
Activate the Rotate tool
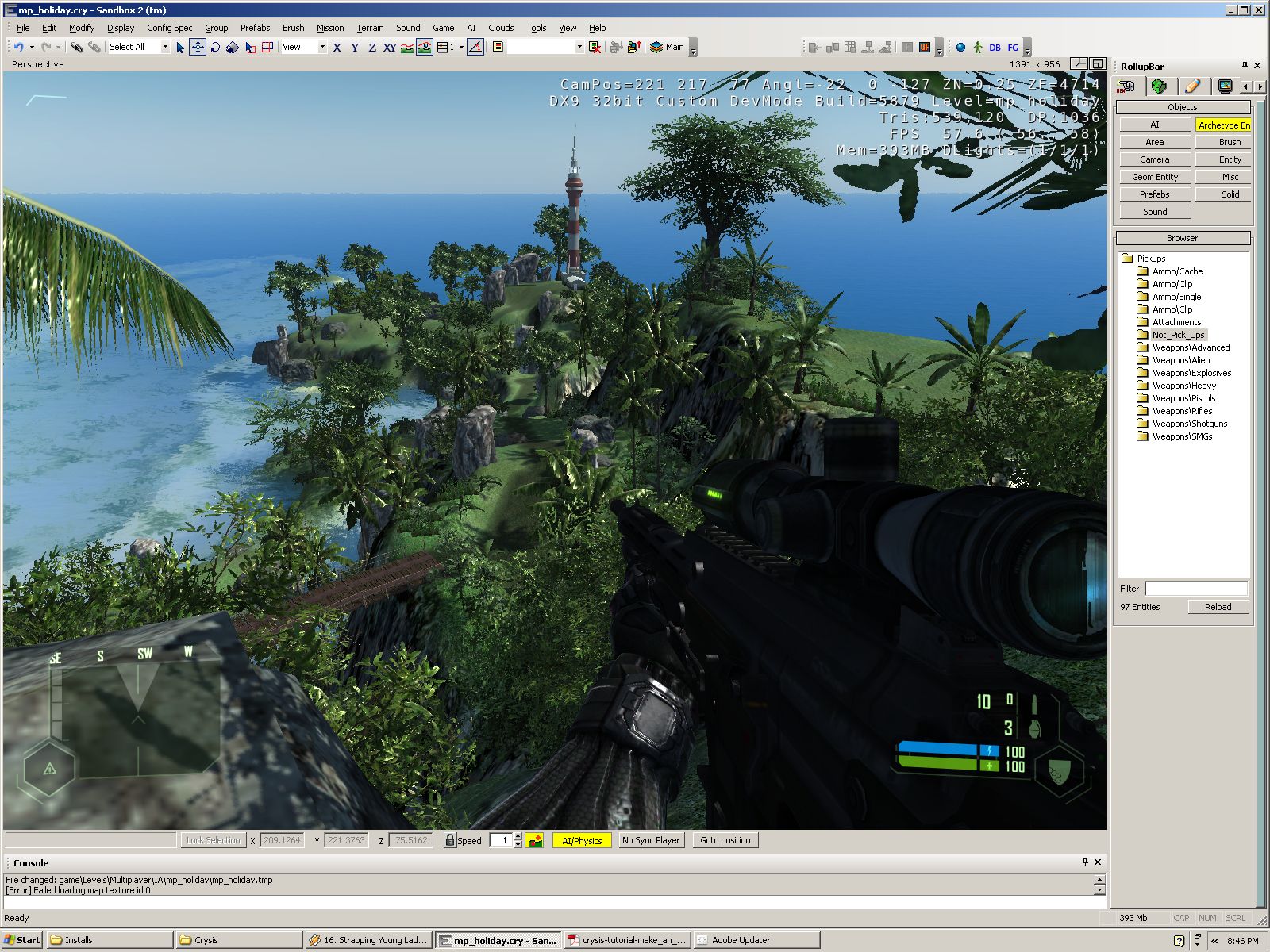(x=215, y=47)
